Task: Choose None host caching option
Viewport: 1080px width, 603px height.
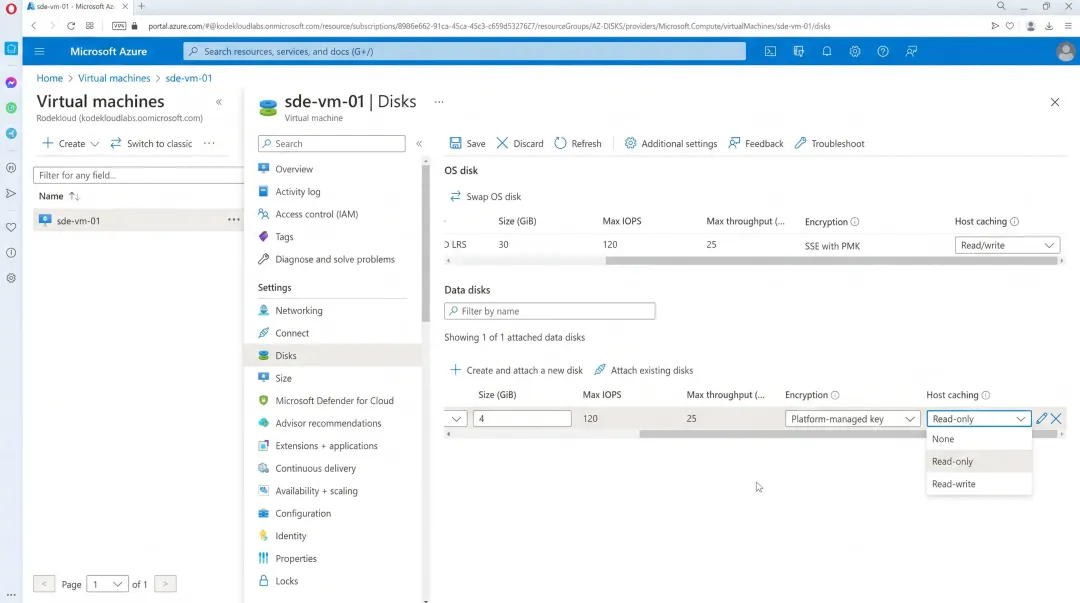Action: coord(979,439)
